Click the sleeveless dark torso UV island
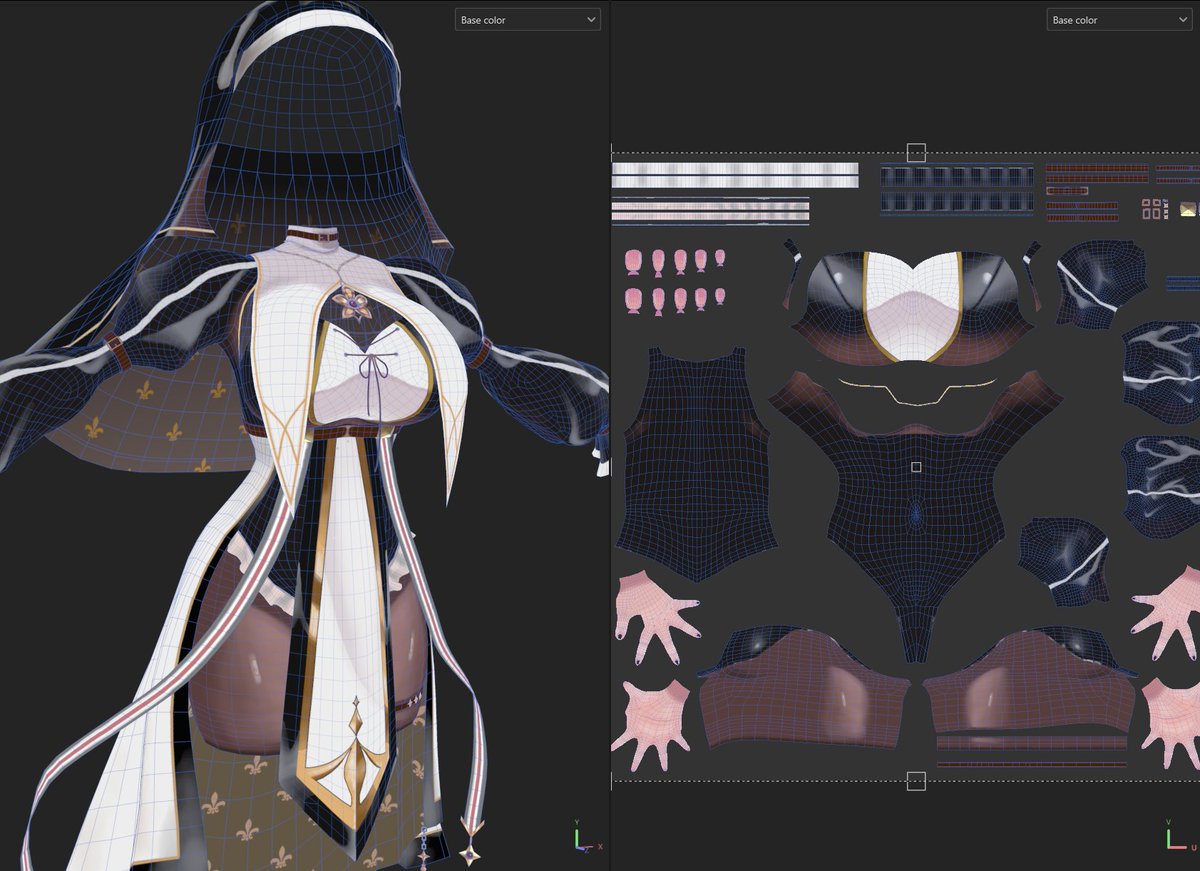Viewport: 1200px width, 871px height. point(697,463)
